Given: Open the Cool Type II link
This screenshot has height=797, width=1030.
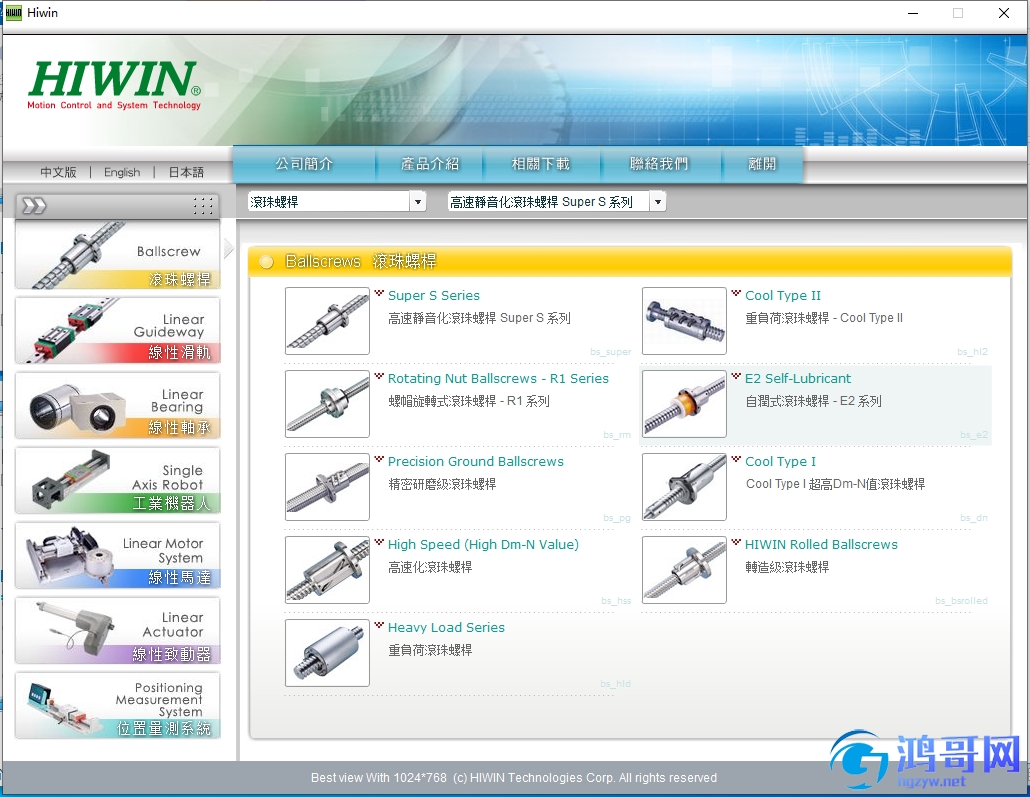Looking at the screenshot, I should 782,296.
